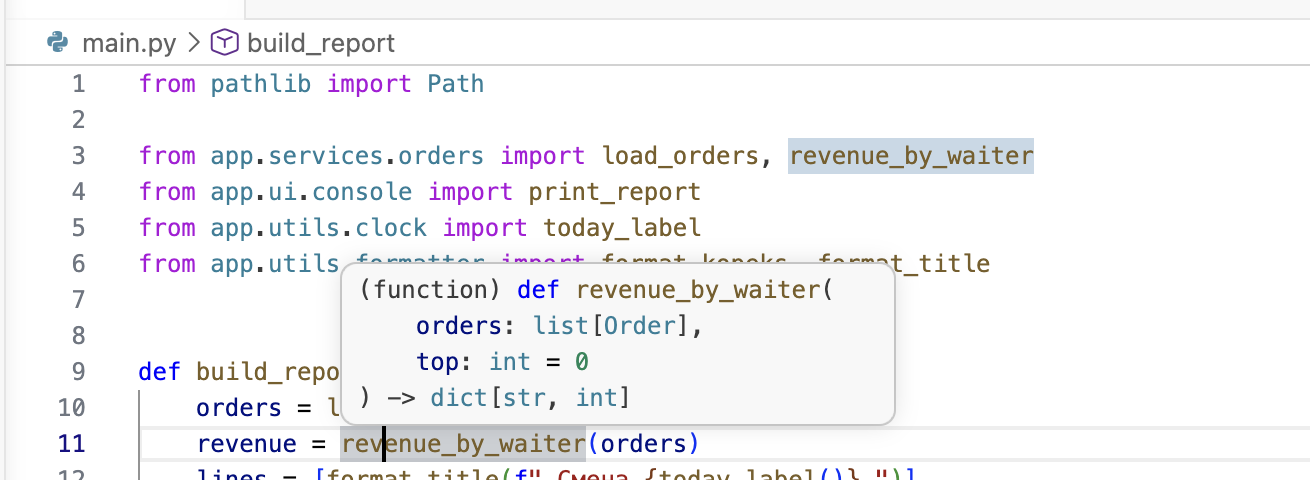
Task: Click revenue_by_waiter call on line 11
Action: [x=463, y=444]
